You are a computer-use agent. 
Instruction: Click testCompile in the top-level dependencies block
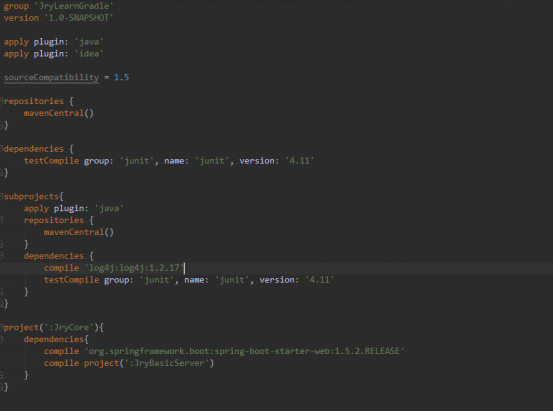pos(51,161)
